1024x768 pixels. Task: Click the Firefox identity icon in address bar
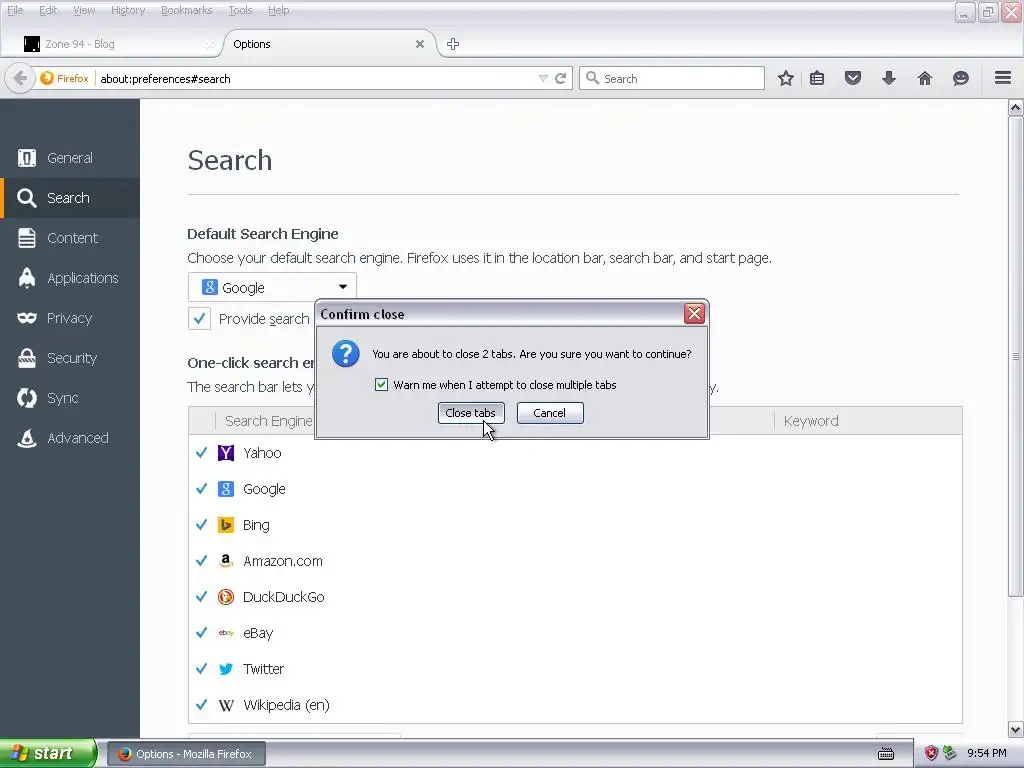point(46,78)
